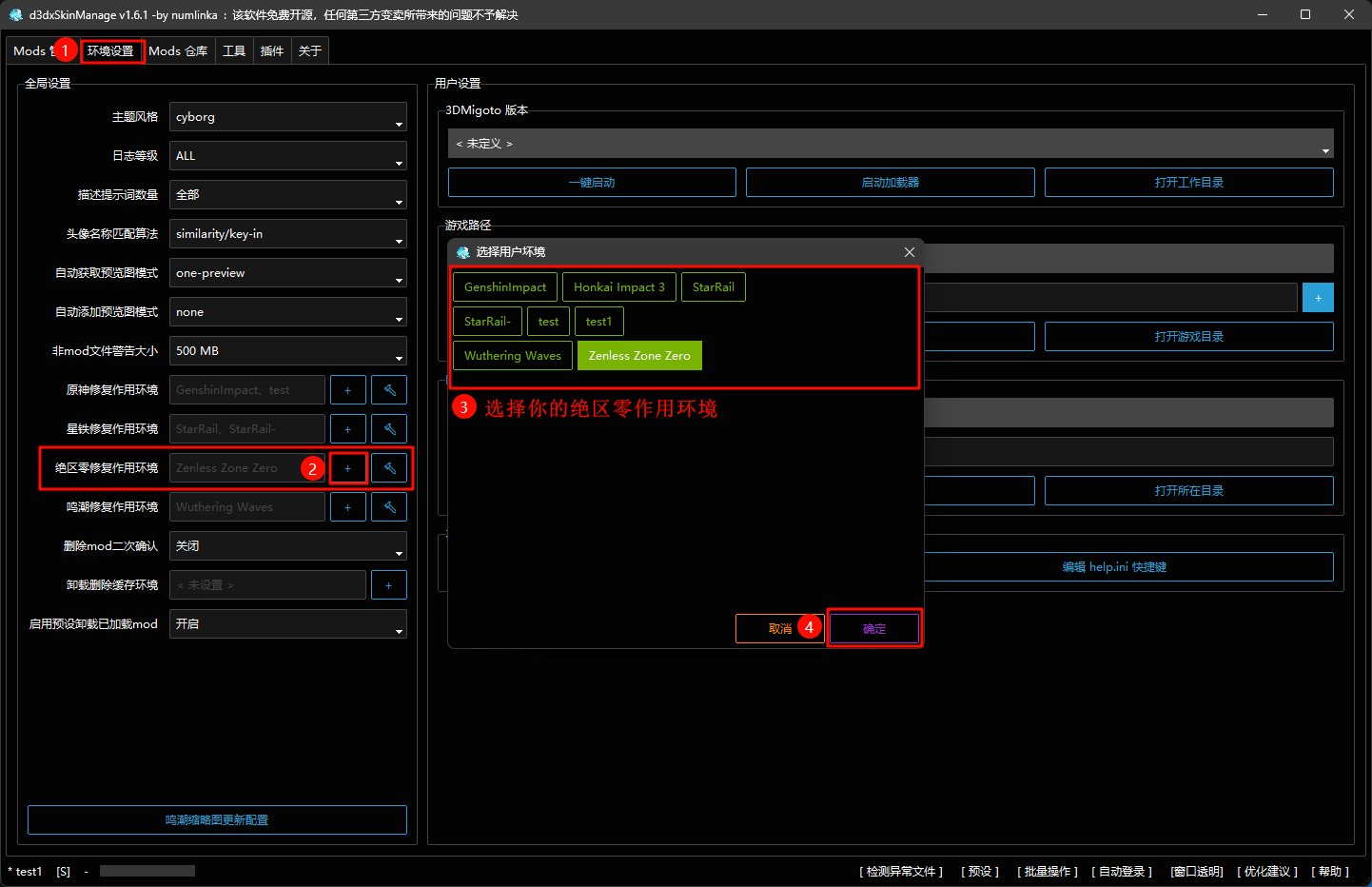The width and height of the screenshot is (1372, 887).
Task: Open 日志等级 ALL dropdown
Action: pos(288,156)
